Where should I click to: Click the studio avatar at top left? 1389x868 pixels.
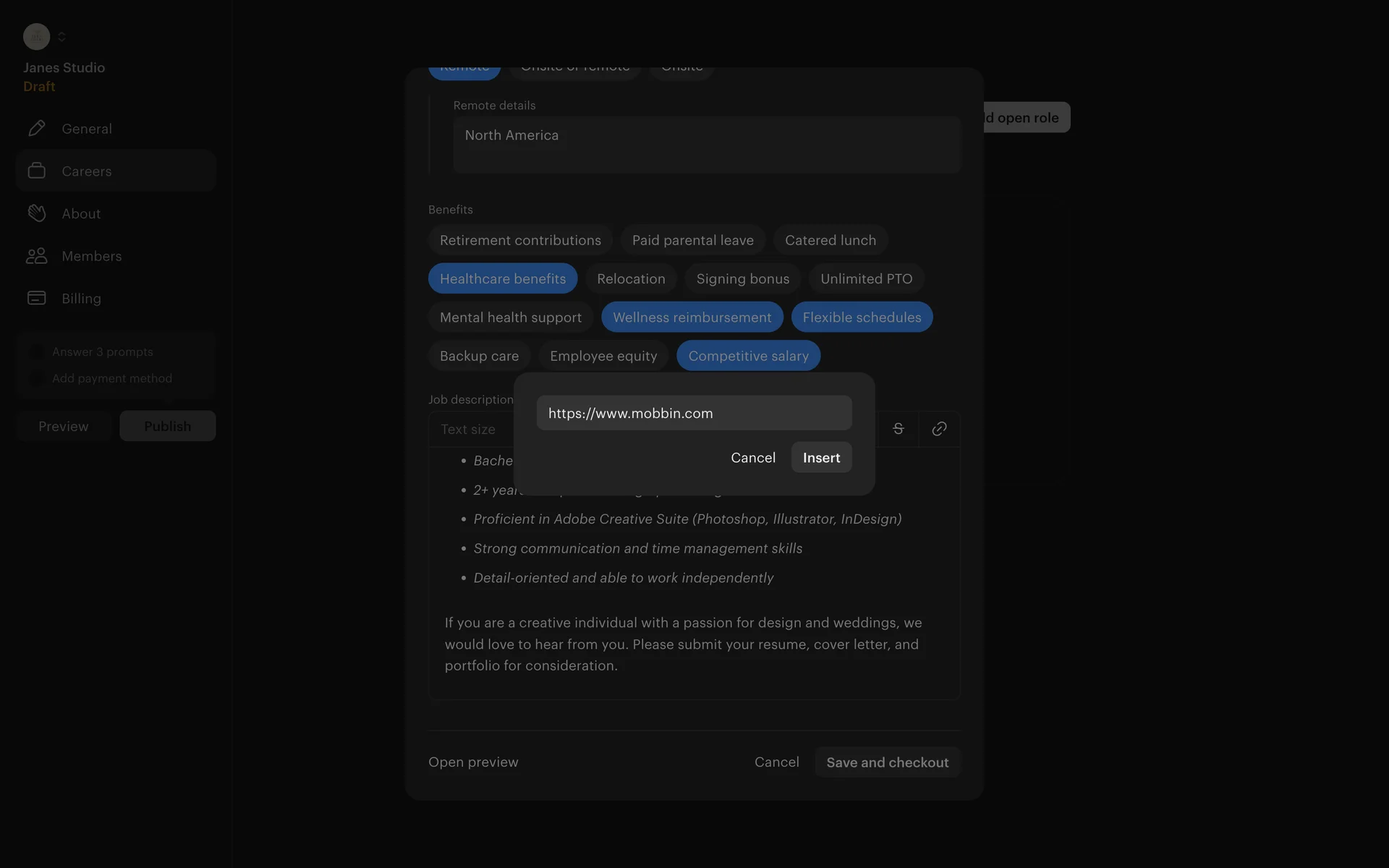(36, 36)
